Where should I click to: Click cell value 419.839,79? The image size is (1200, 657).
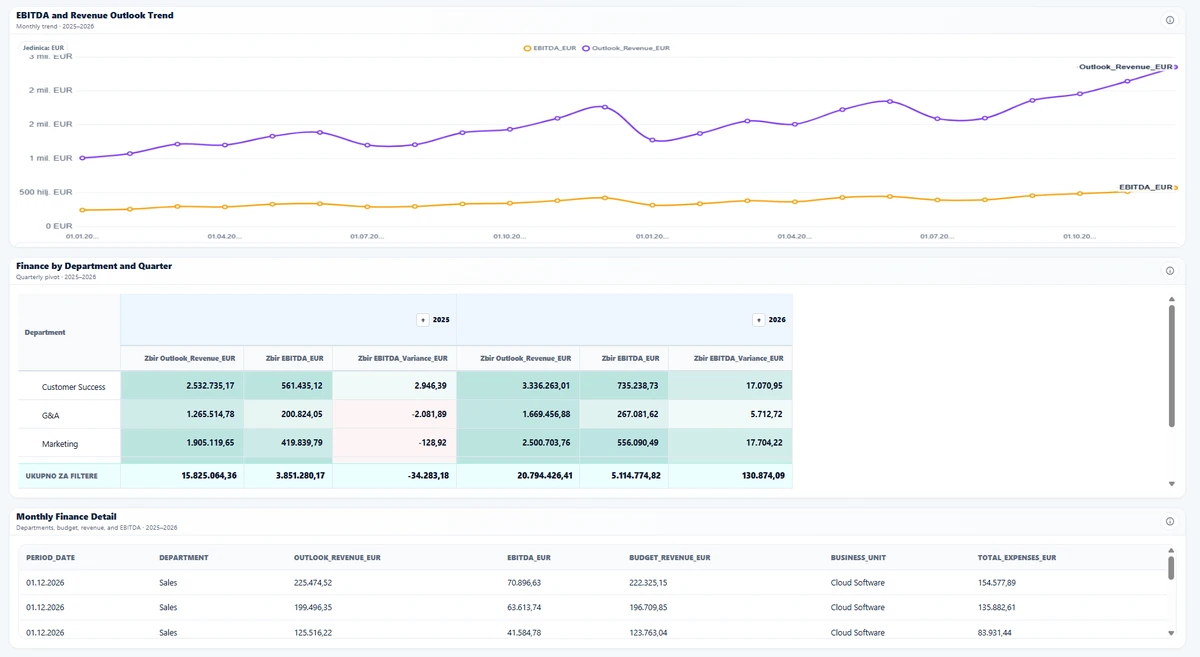[x=288, y=443]
